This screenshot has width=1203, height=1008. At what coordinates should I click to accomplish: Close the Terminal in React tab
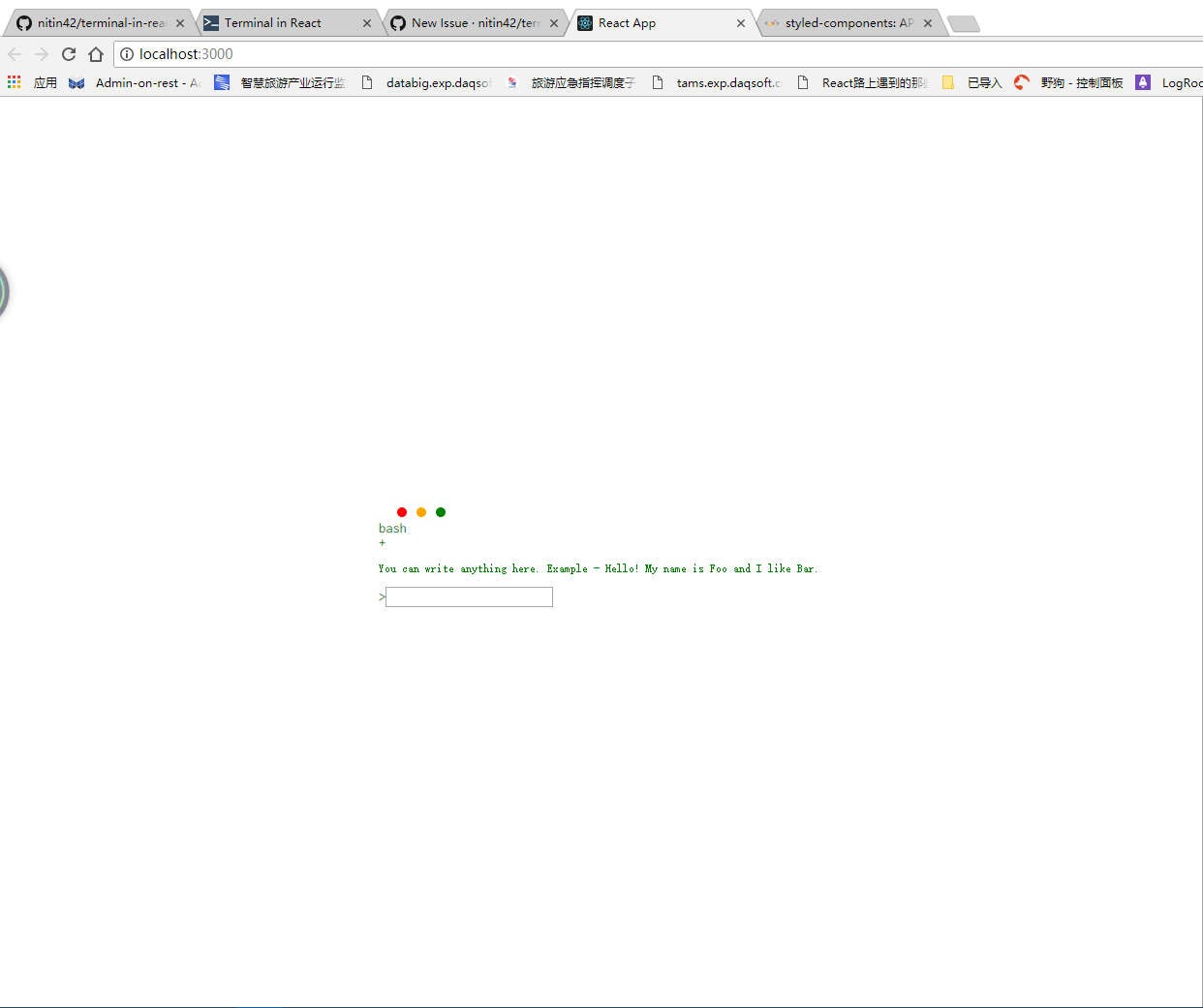(x=367, y=23)
